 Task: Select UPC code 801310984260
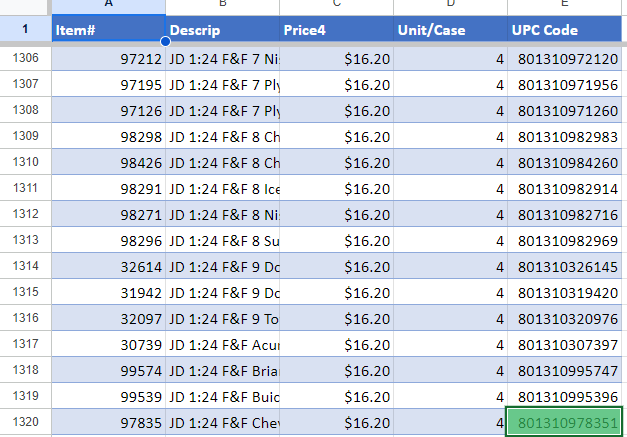pos(564,163)
